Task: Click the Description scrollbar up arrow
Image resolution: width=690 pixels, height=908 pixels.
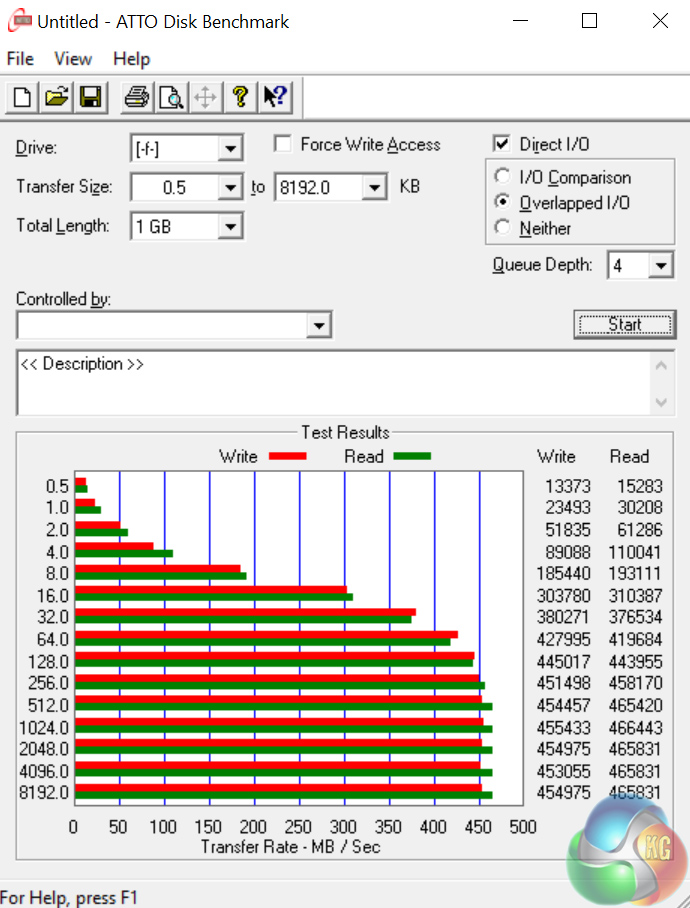Action: (661, 366)
